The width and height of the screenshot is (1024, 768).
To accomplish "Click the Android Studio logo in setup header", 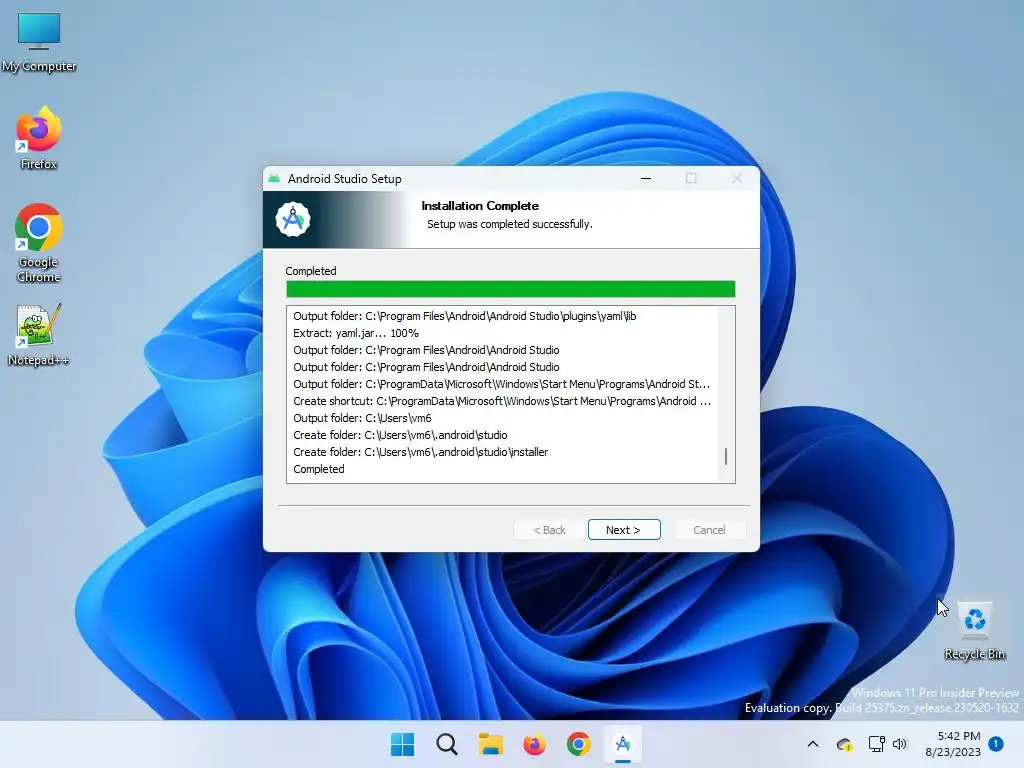I will [293, 219].
